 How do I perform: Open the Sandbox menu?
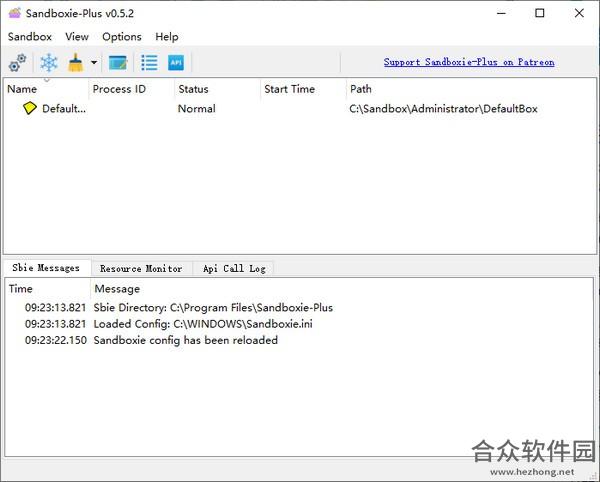tap(29, 37)
